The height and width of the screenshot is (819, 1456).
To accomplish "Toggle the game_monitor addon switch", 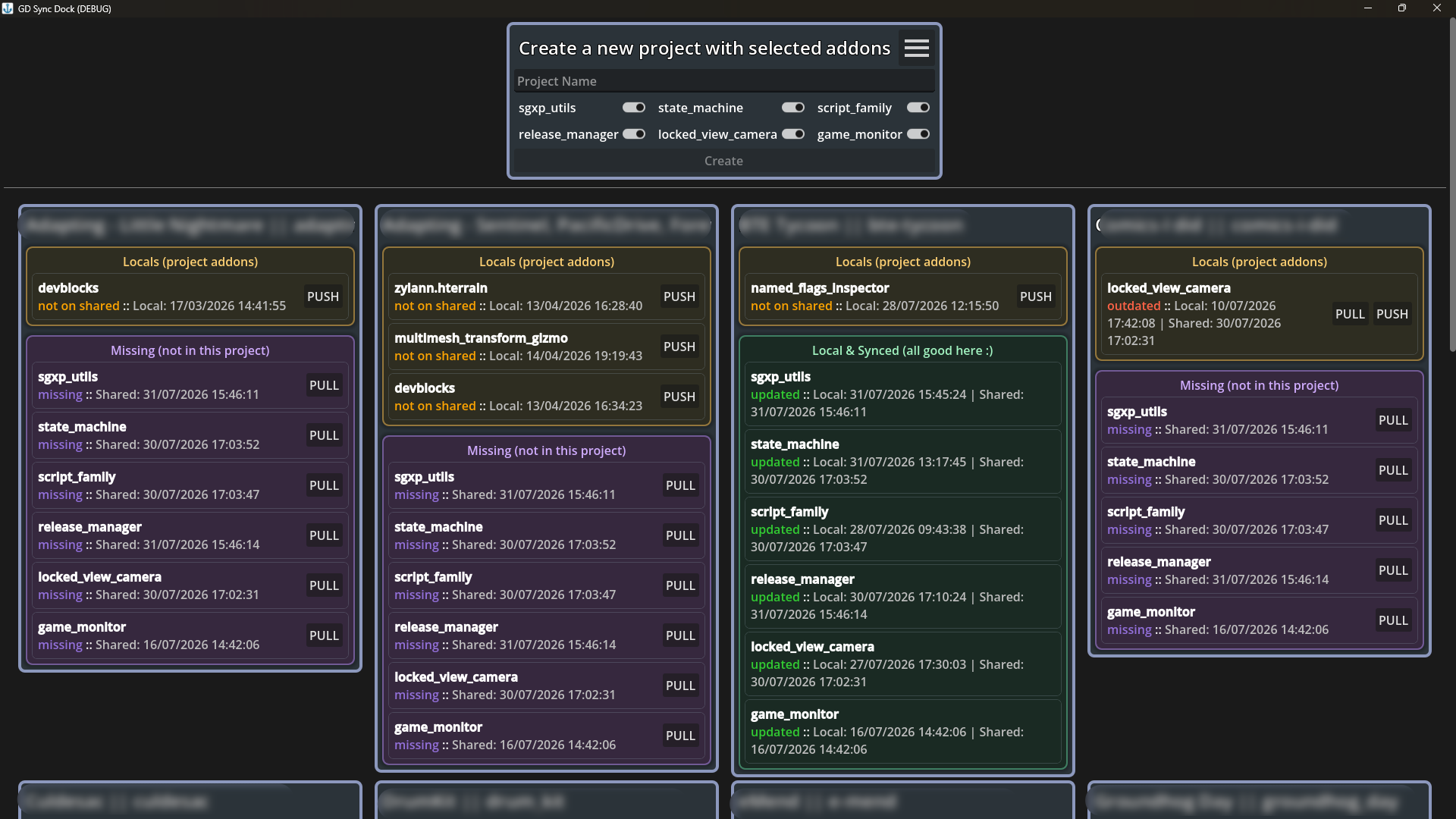I will 918,134.
